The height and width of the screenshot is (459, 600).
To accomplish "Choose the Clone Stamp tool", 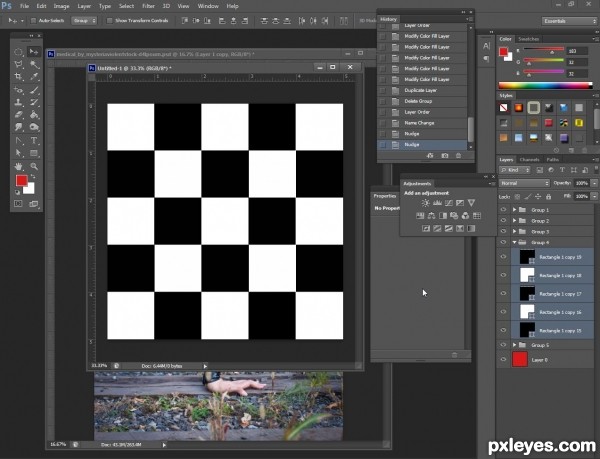I will [18, 102].
